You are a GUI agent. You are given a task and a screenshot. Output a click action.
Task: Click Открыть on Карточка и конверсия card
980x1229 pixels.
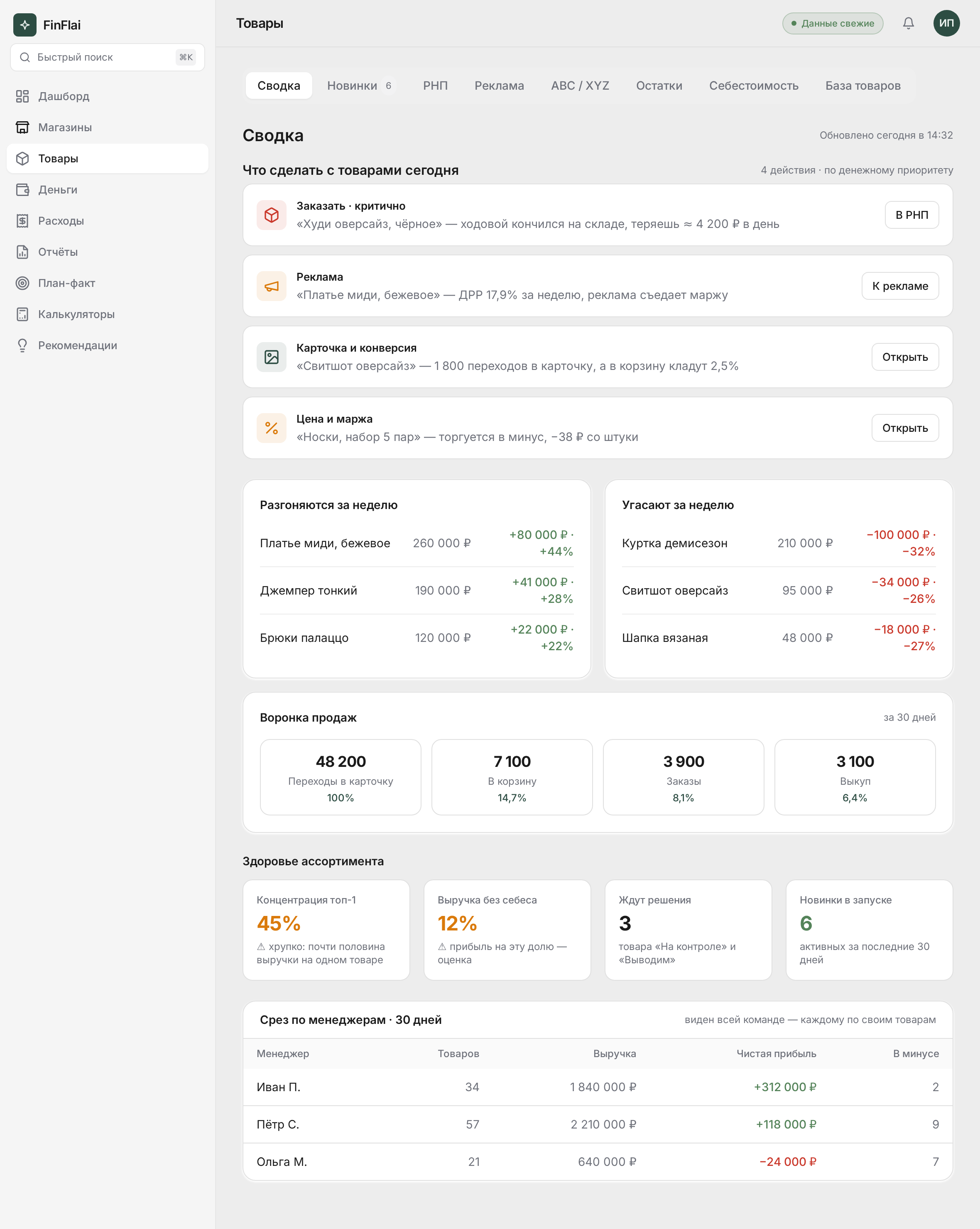pyautogui.click(x=905, y=357)
